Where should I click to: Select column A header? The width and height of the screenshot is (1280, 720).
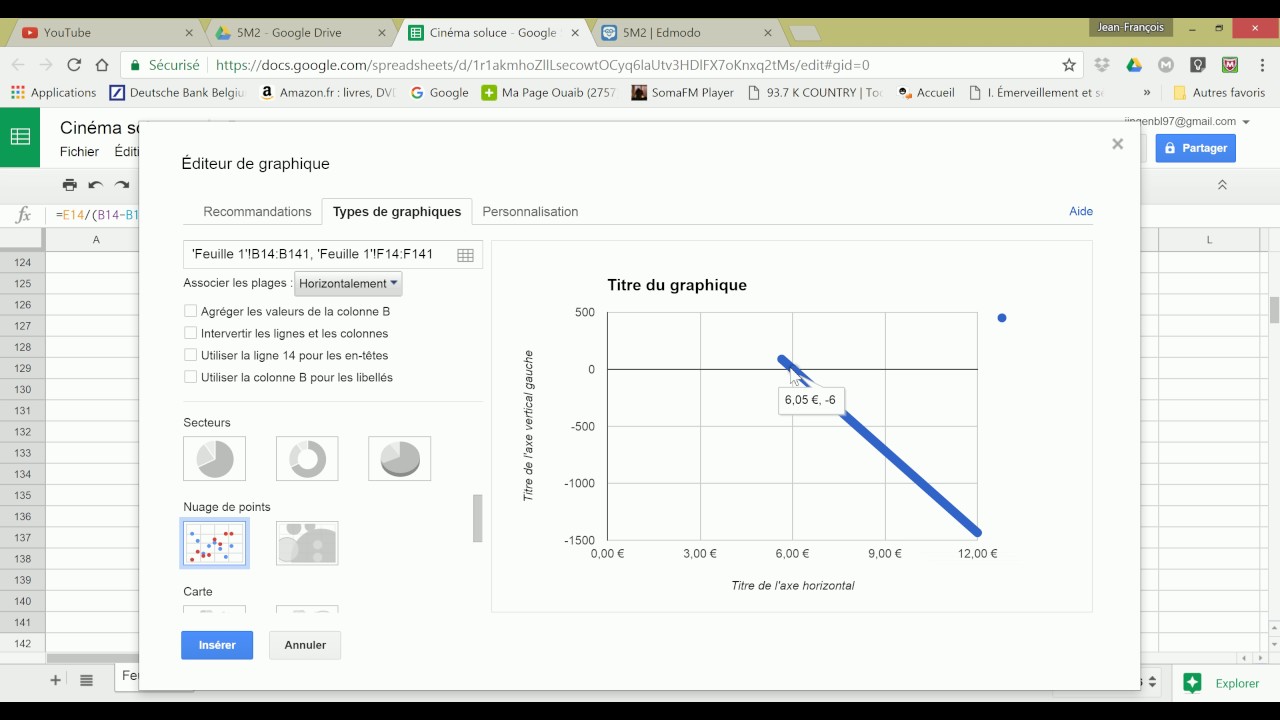point(96,239)
